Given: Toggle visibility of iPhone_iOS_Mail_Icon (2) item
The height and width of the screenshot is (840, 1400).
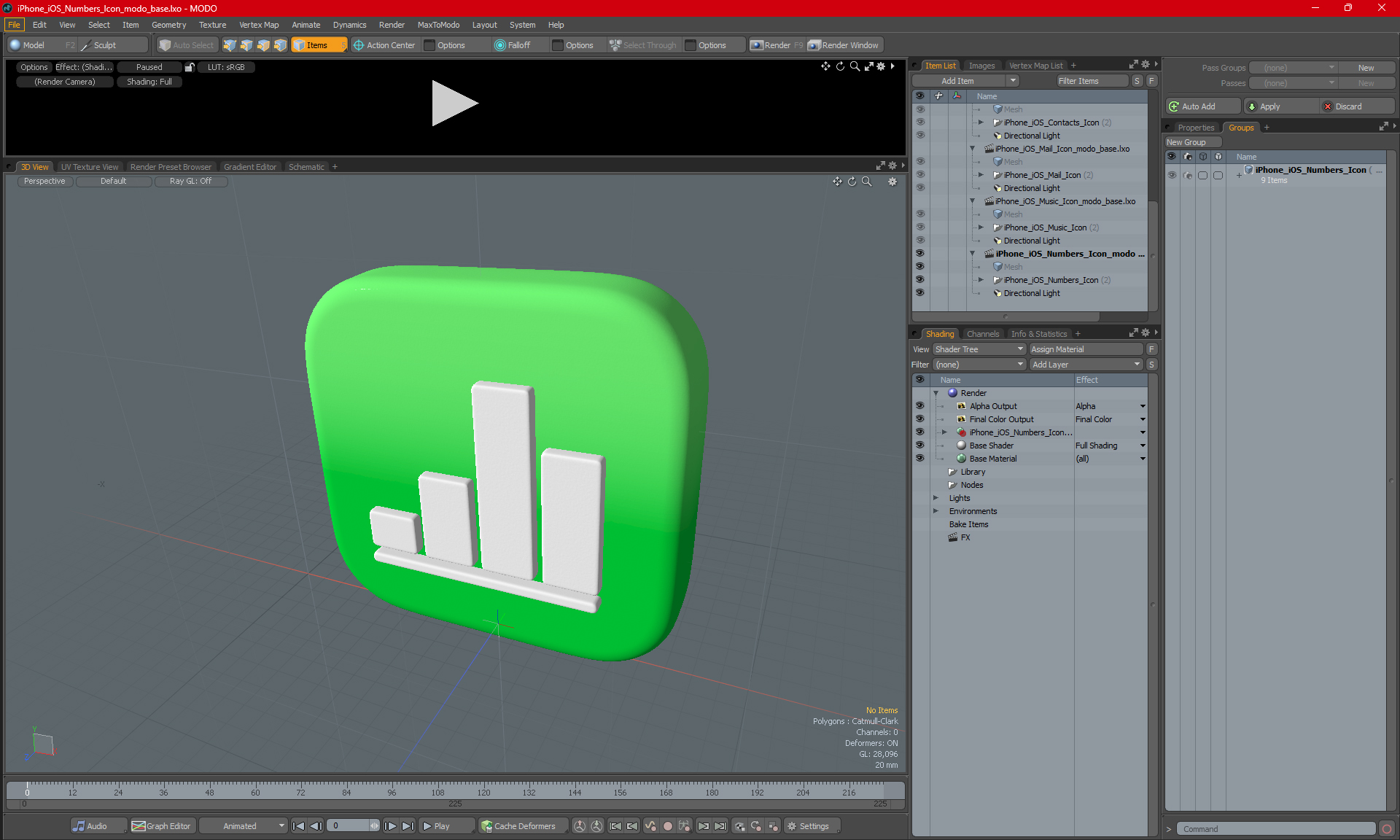Looking at the screenshot, I should [920, 174].
